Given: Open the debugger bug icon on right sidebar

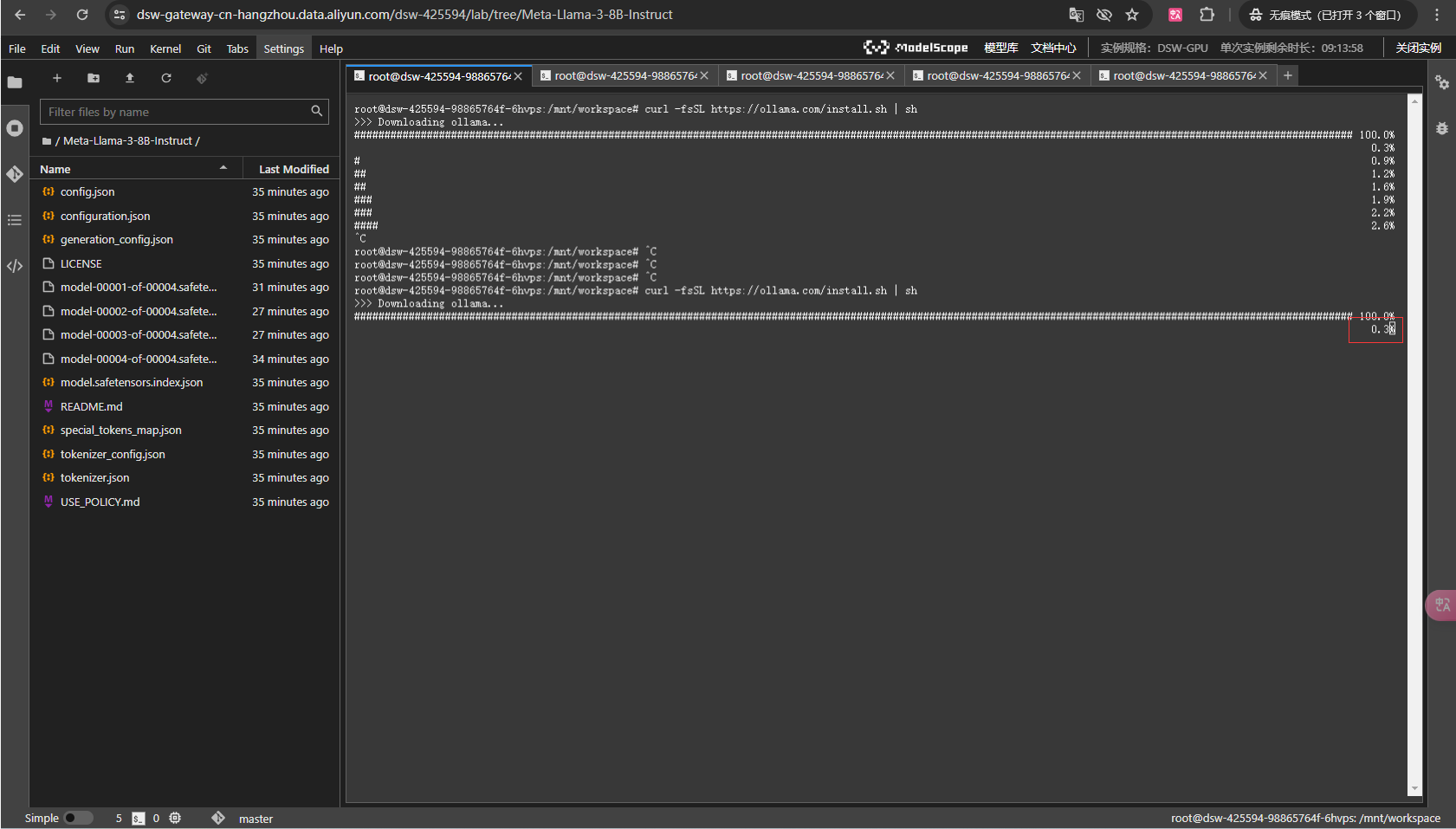Looking at the screenshot, I should pyautogui.click(x=1442, y=128).
